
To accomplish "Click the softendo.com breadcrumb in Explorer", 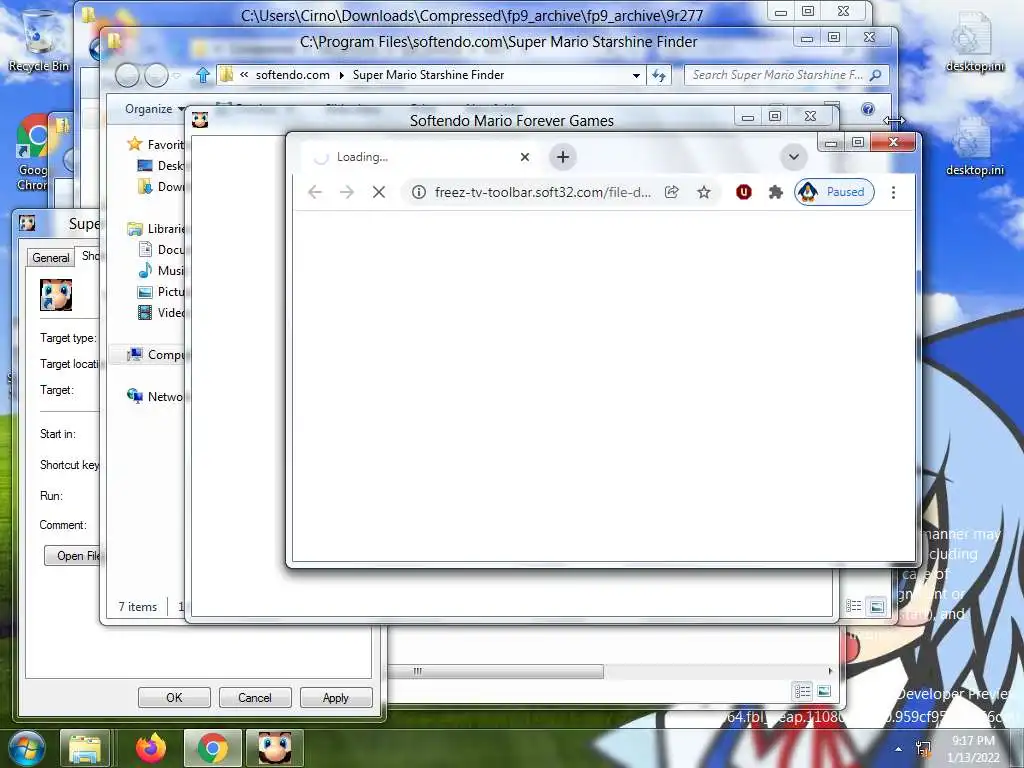I will pyautogui.click(x=293, y=75).
